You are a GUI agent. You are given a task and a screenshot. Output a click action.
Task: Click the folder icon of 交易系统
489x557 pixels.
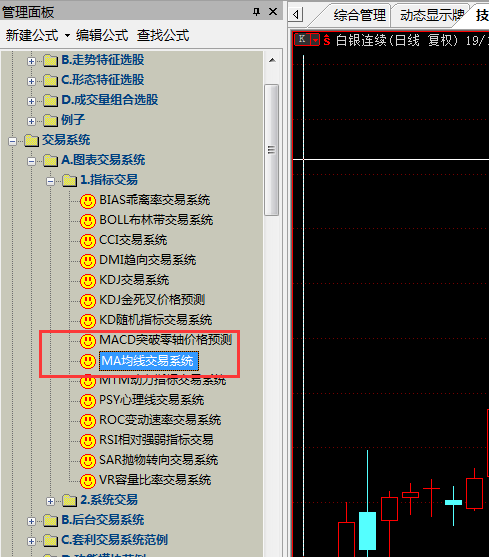click(x=32, y=140)
